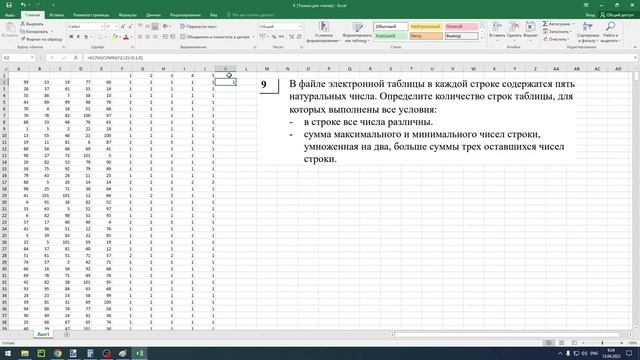Open font size combo box
This screenshot has height=360, width=640.
pyautogui.click(x=111, y=27)
